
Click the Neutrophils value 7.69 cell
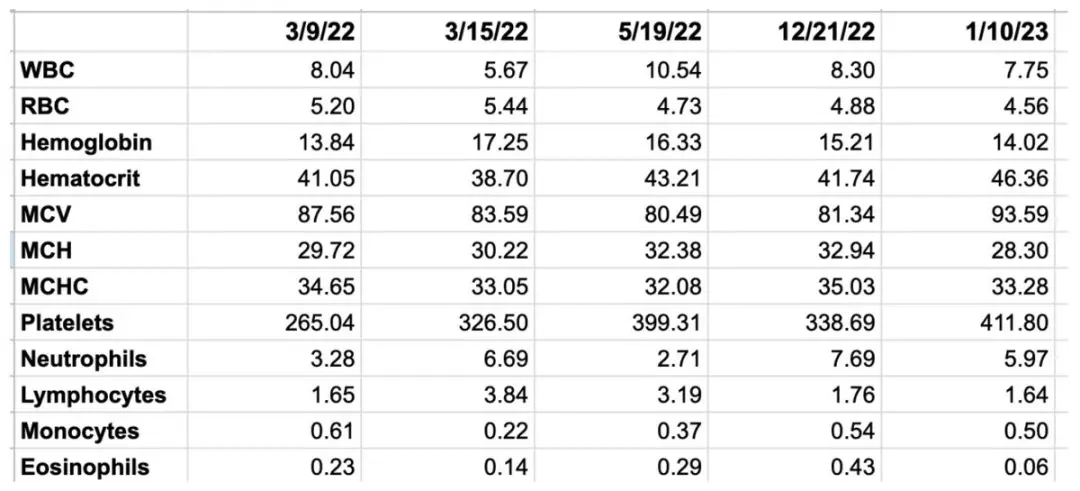click(x=794, y=359)
